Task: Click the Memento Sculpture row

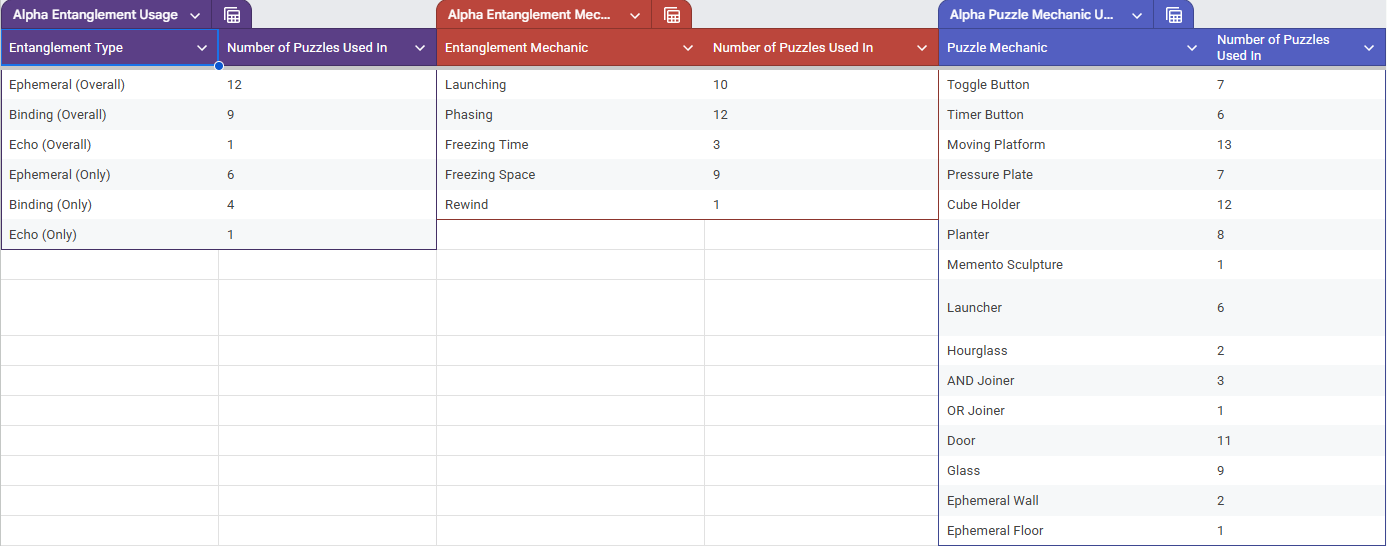Action: [x=1162, y=265]
